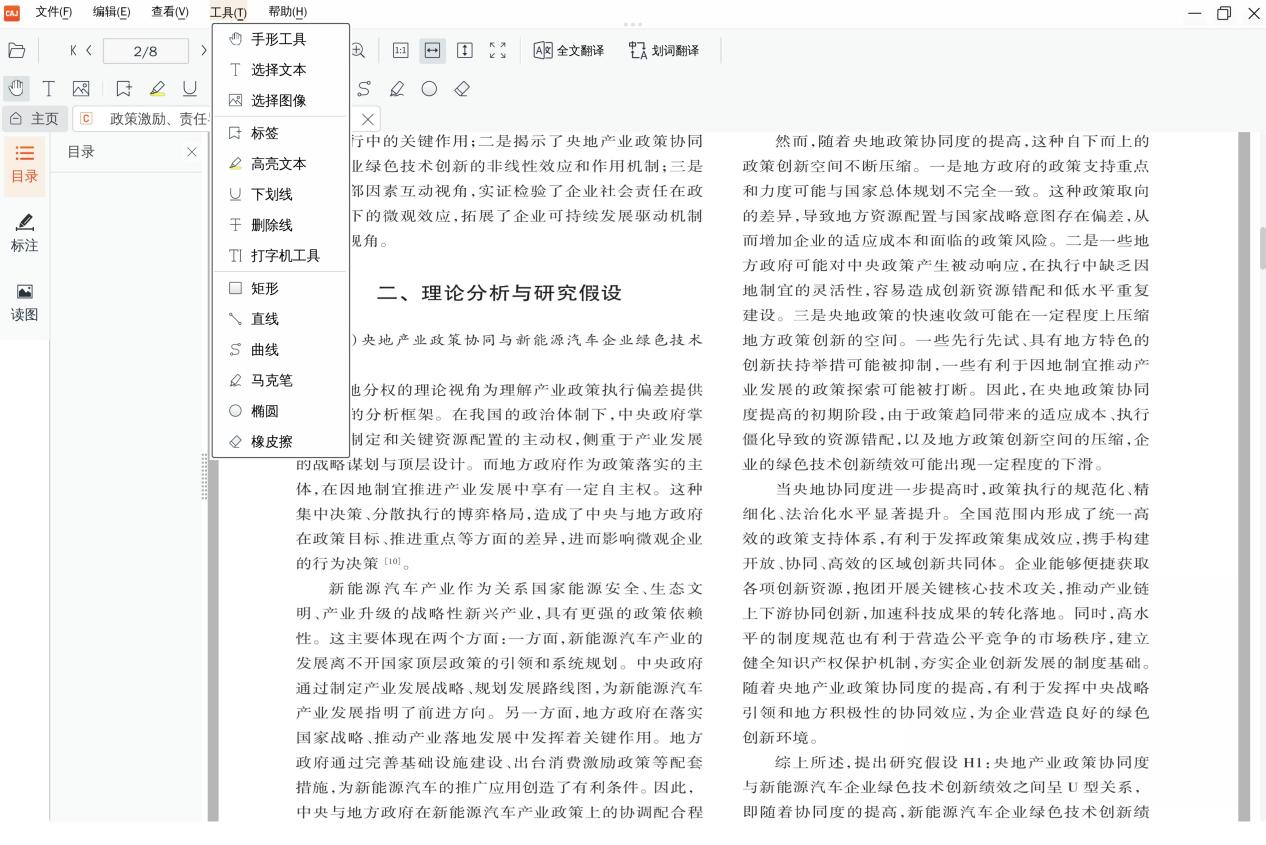Screen dimensions: 1266x845
Task: Choose 下划线 from the tools menu
Action: [x=281, y=195]
